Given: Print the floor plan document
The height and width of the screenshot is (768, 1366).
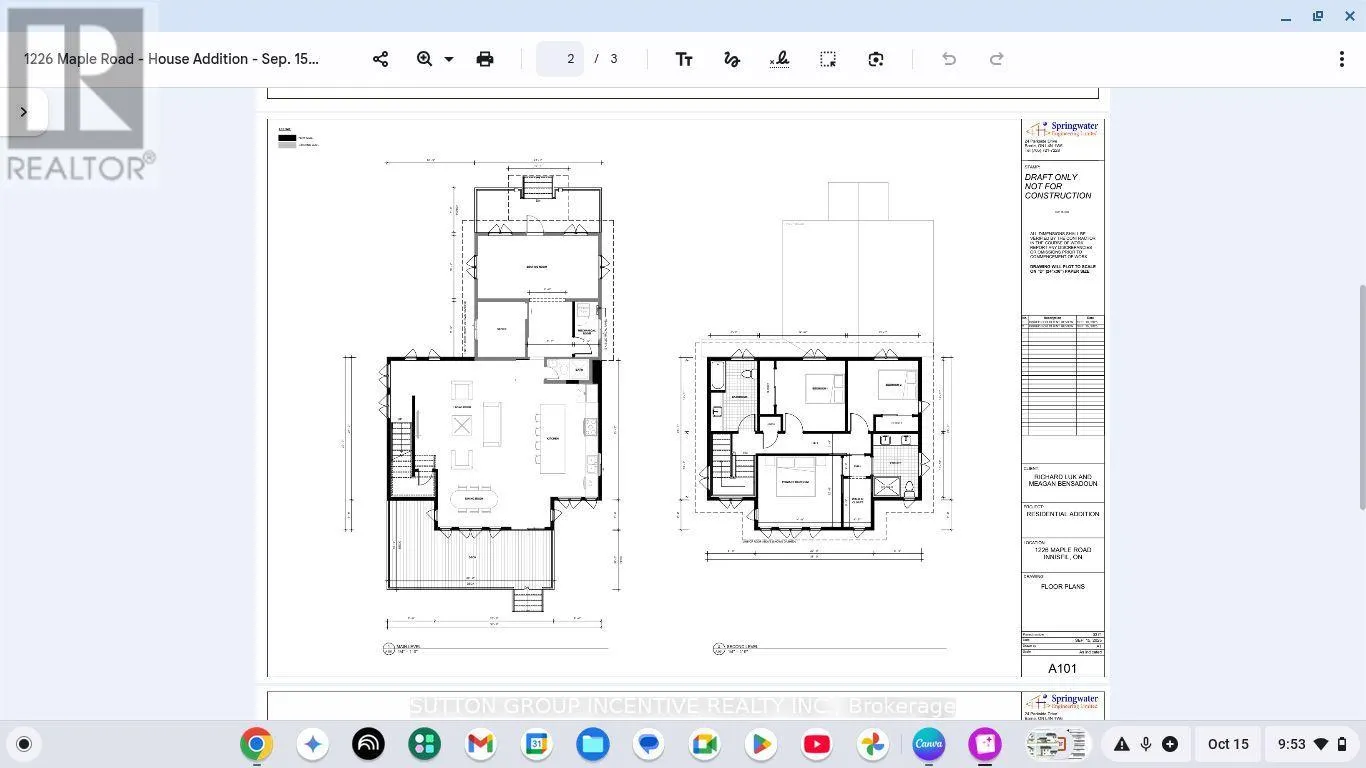Looking at the screenshot, I should pos(485,59).
